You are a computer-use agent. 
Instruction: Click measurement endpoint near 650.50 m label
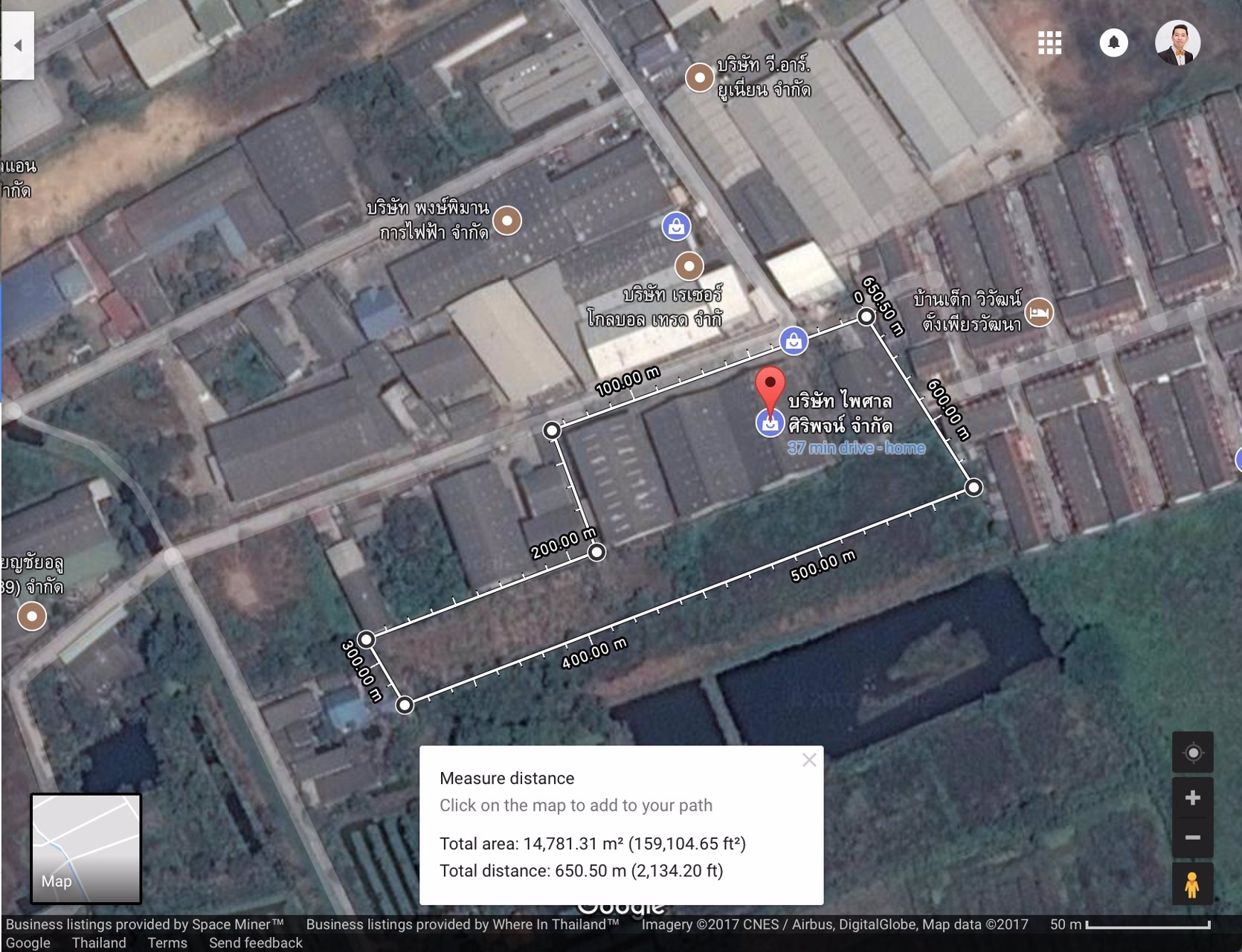pos(866,317)
